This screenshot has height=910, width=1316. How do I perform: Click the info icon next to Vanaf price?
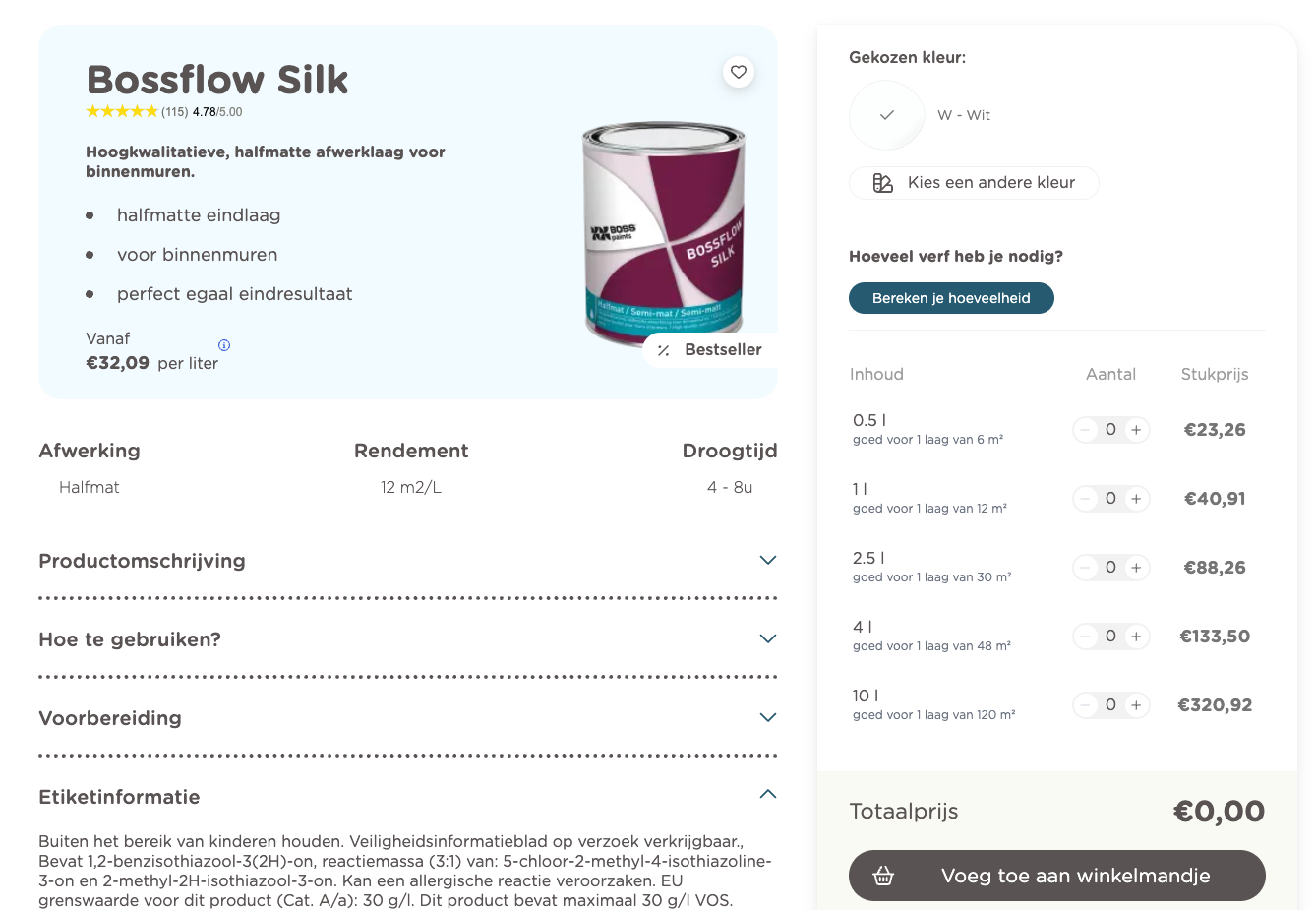[223, 345]
